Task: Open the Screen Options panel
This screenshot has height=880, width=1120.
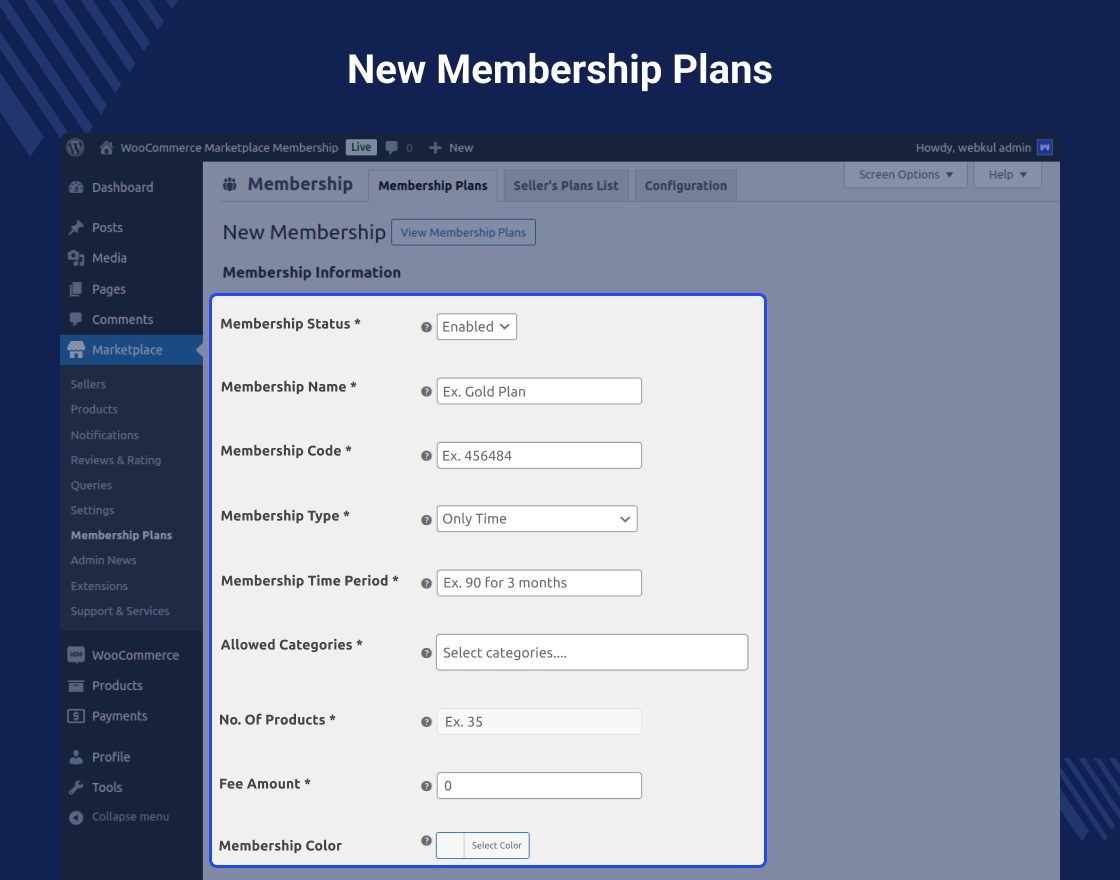Action: (x=905, y=174)
